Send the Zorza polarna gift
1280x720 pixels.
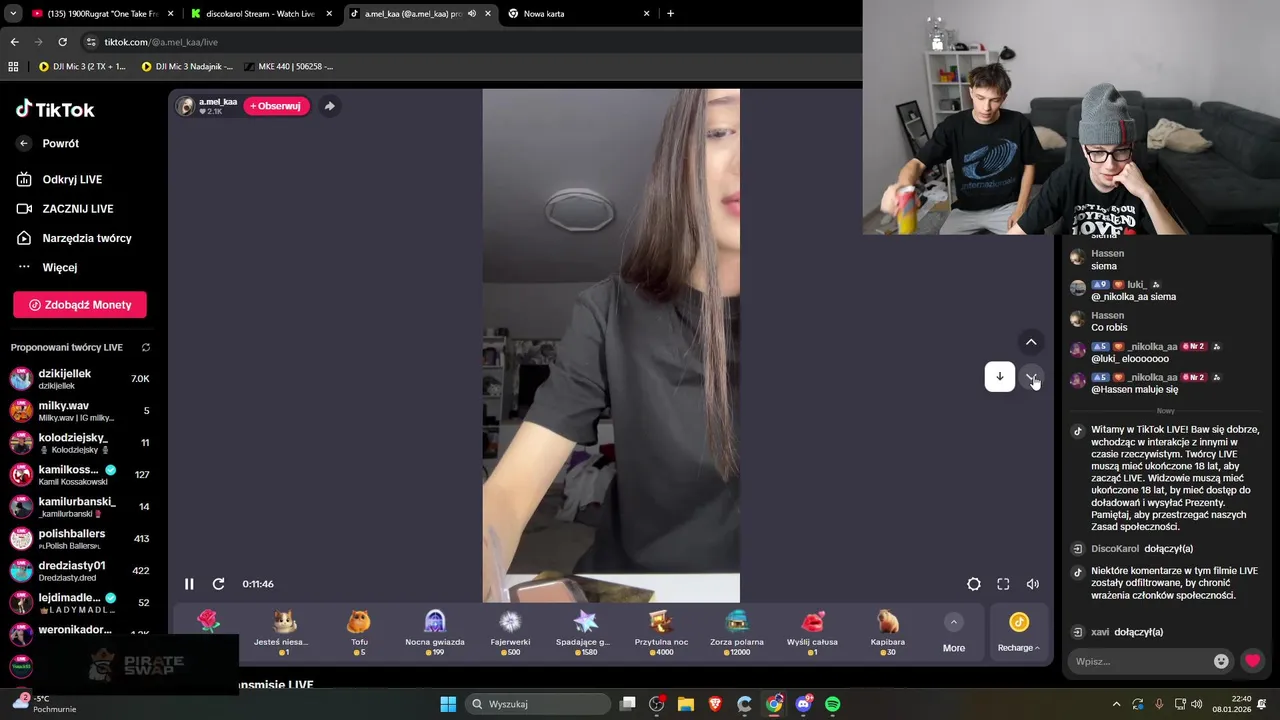(737, 633)
